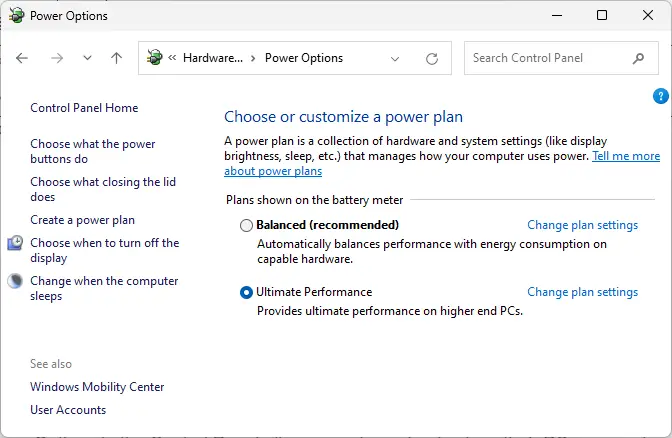Open the blue Help question mark

(660, 96)
